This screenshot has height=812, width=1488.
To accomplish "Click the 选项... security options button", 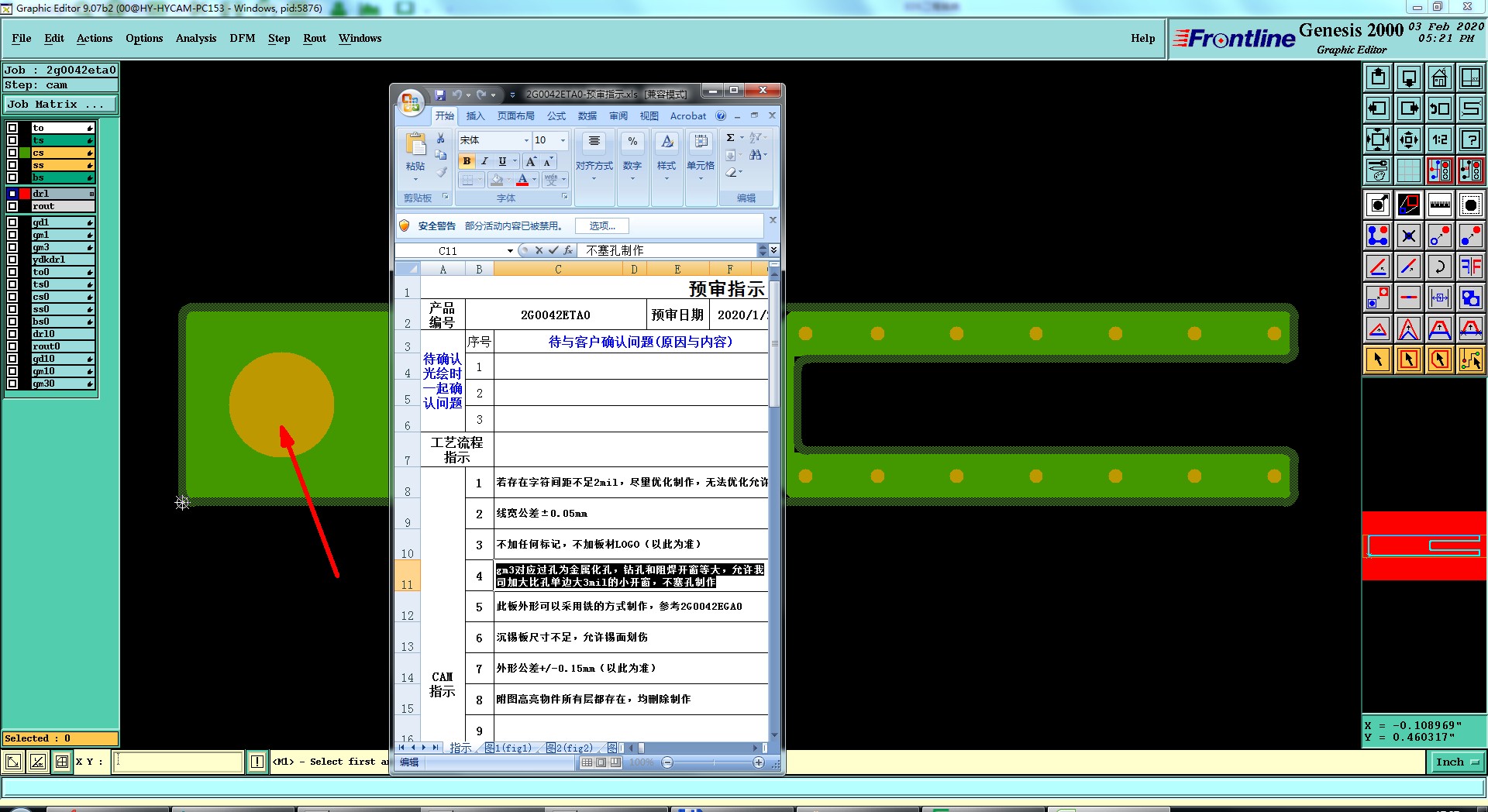I will point(602,226).
